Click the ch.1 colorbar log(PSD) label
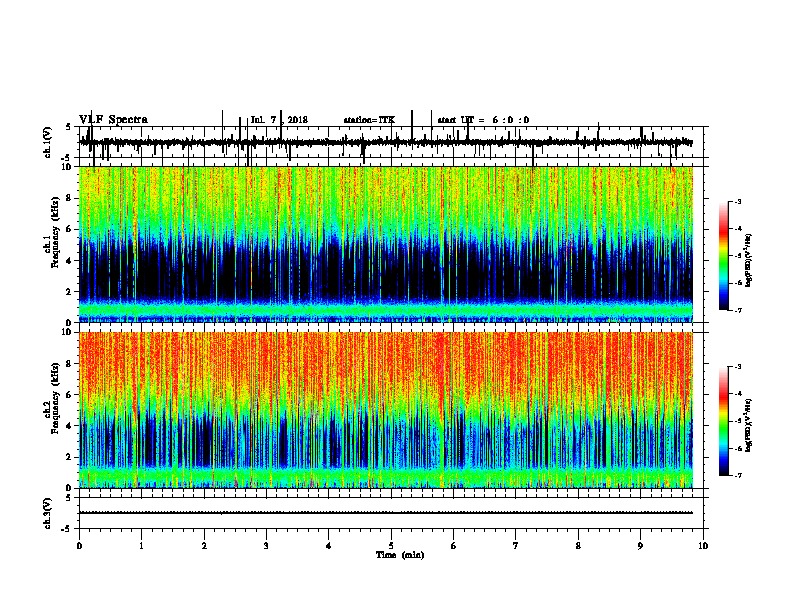This screenshot has height=612, width=792. point(749,260)
